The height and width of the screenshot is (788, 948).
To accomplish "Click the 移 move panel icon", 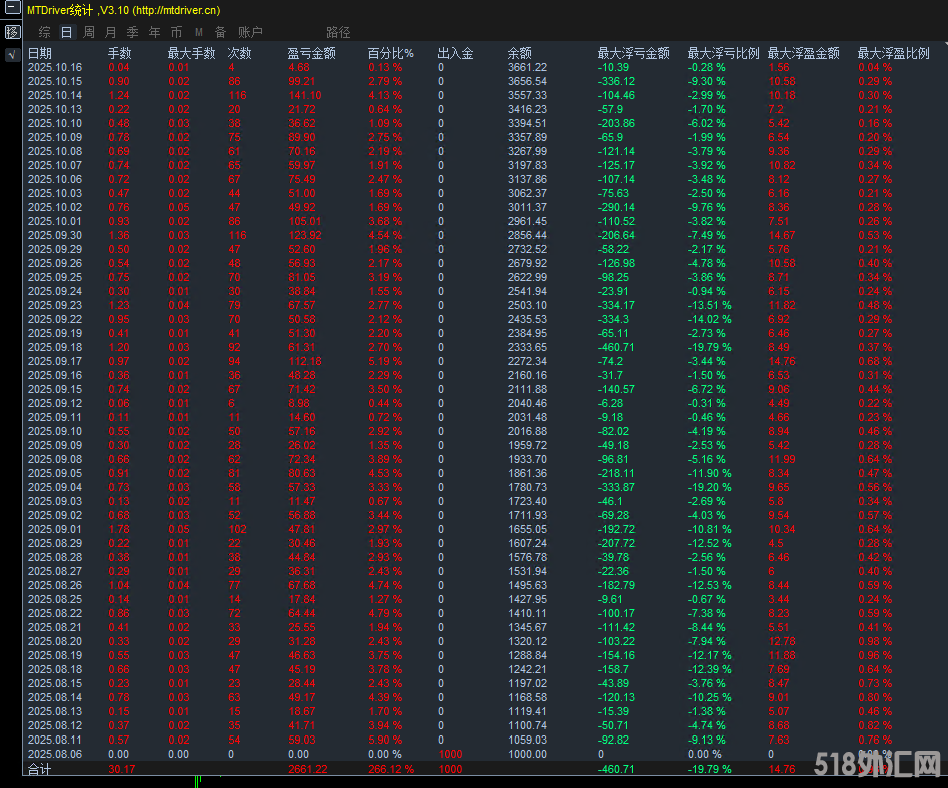I will click(12, 32).
